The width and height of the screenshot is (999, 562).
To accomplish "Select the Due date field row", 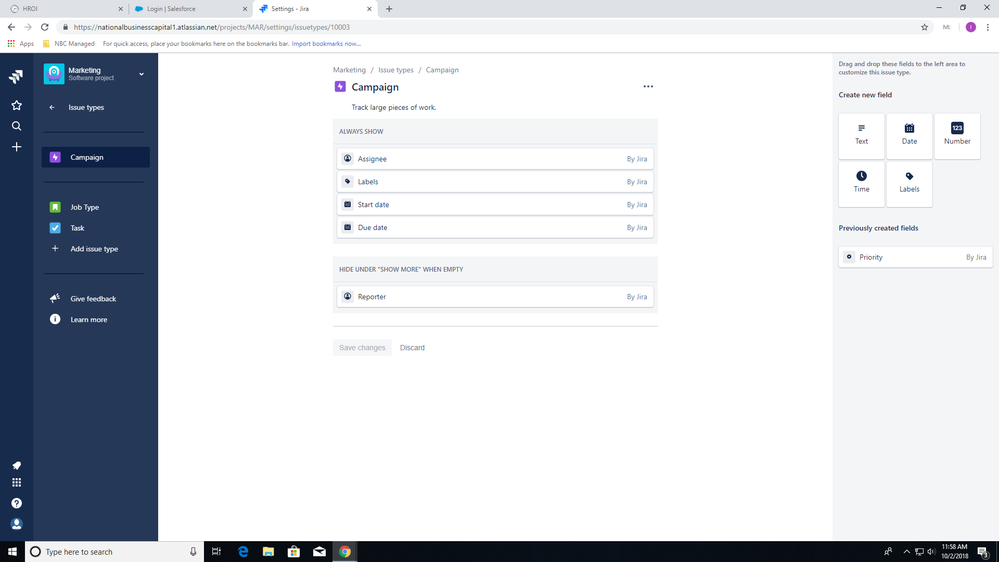I will point(495,227).
